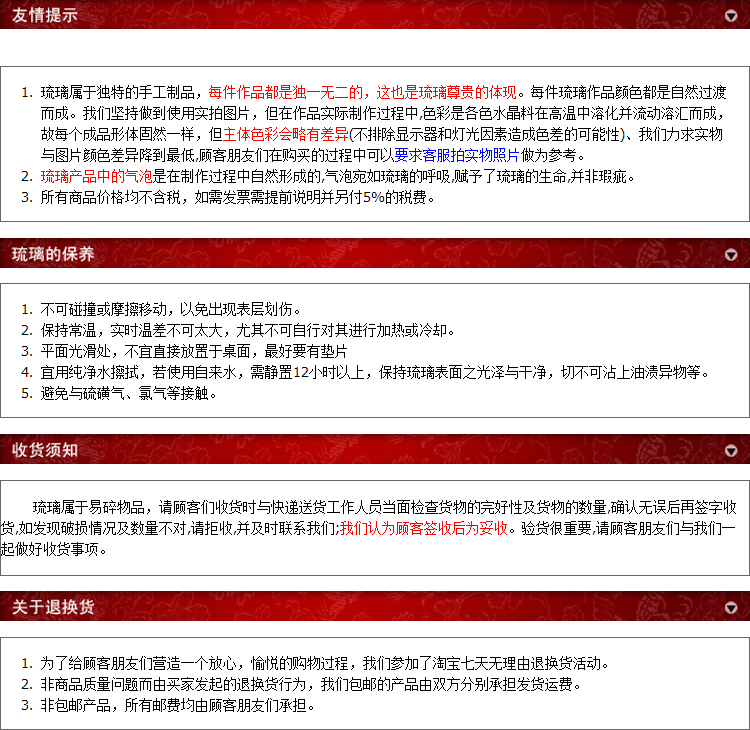Select the 收货须知 header title
Screen dimensions: 750x730
pyautogui.click(x=44, y=450)
